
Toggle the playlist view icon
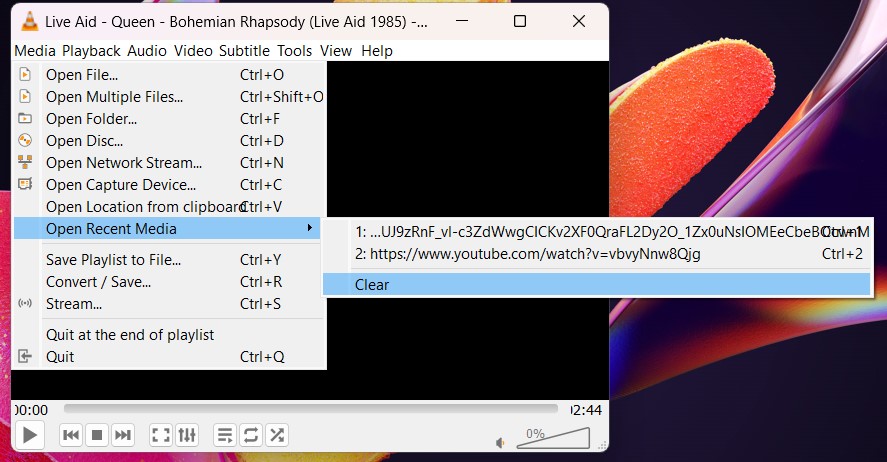(225, 435)
